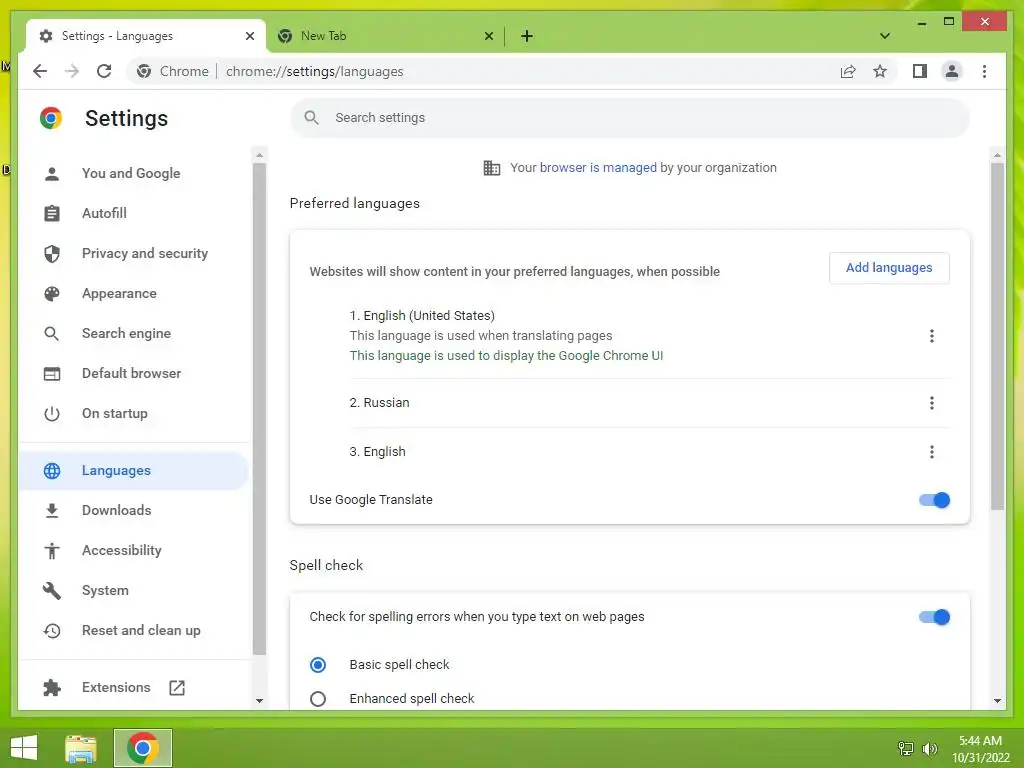Open the You and Google section

(131, 173)
